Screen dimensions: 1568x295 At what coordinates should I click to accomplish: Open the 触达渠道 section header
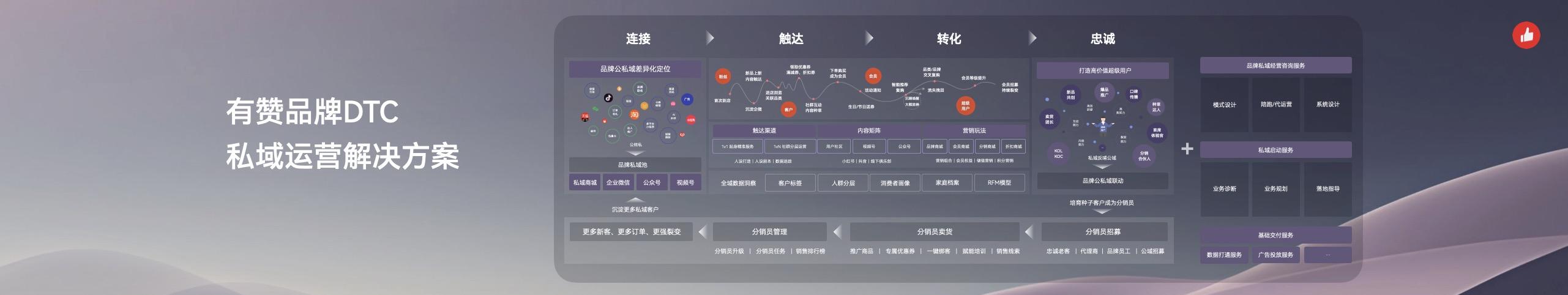click(764, 130)
